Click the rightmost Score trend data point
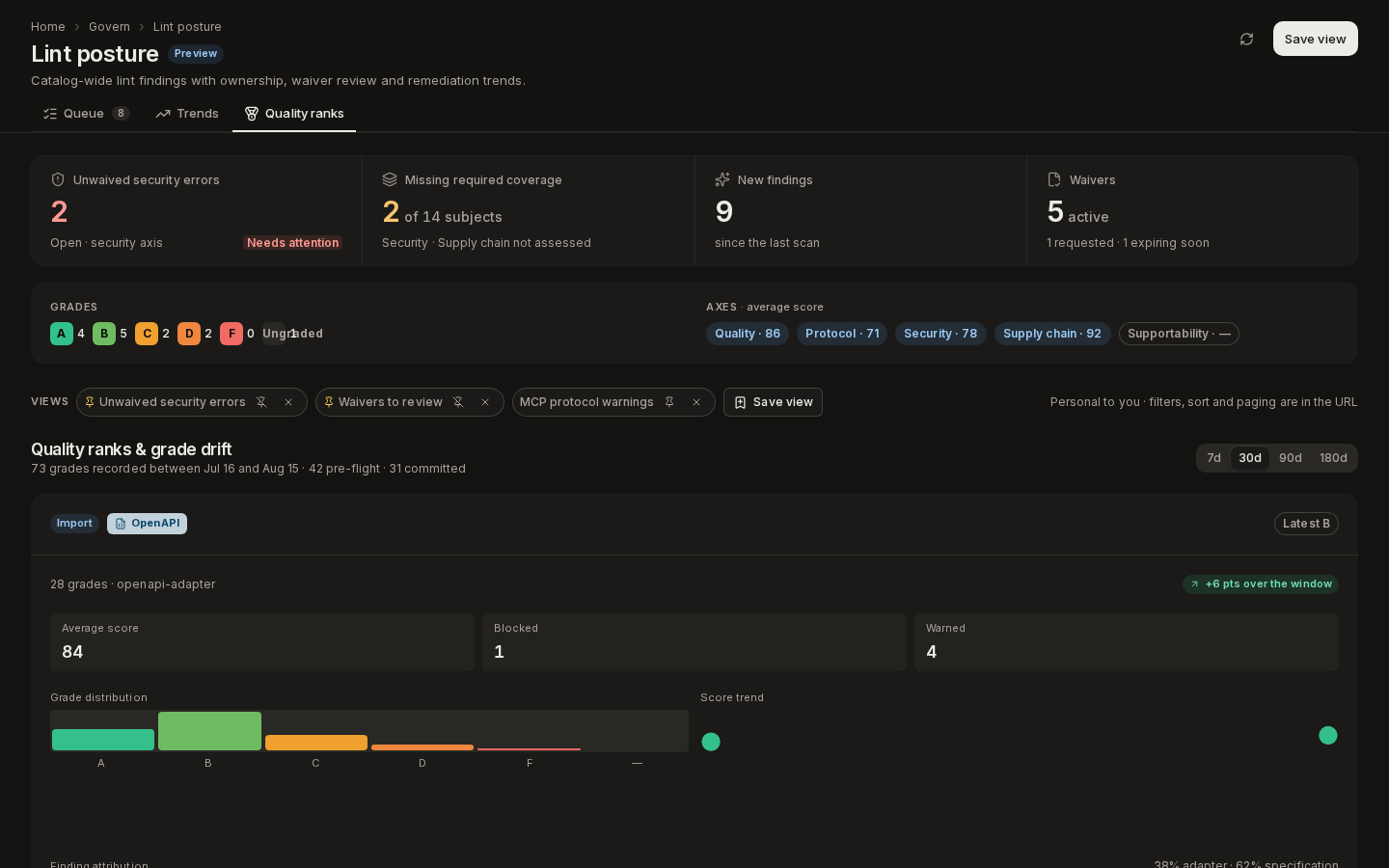 coord(1328,736)
